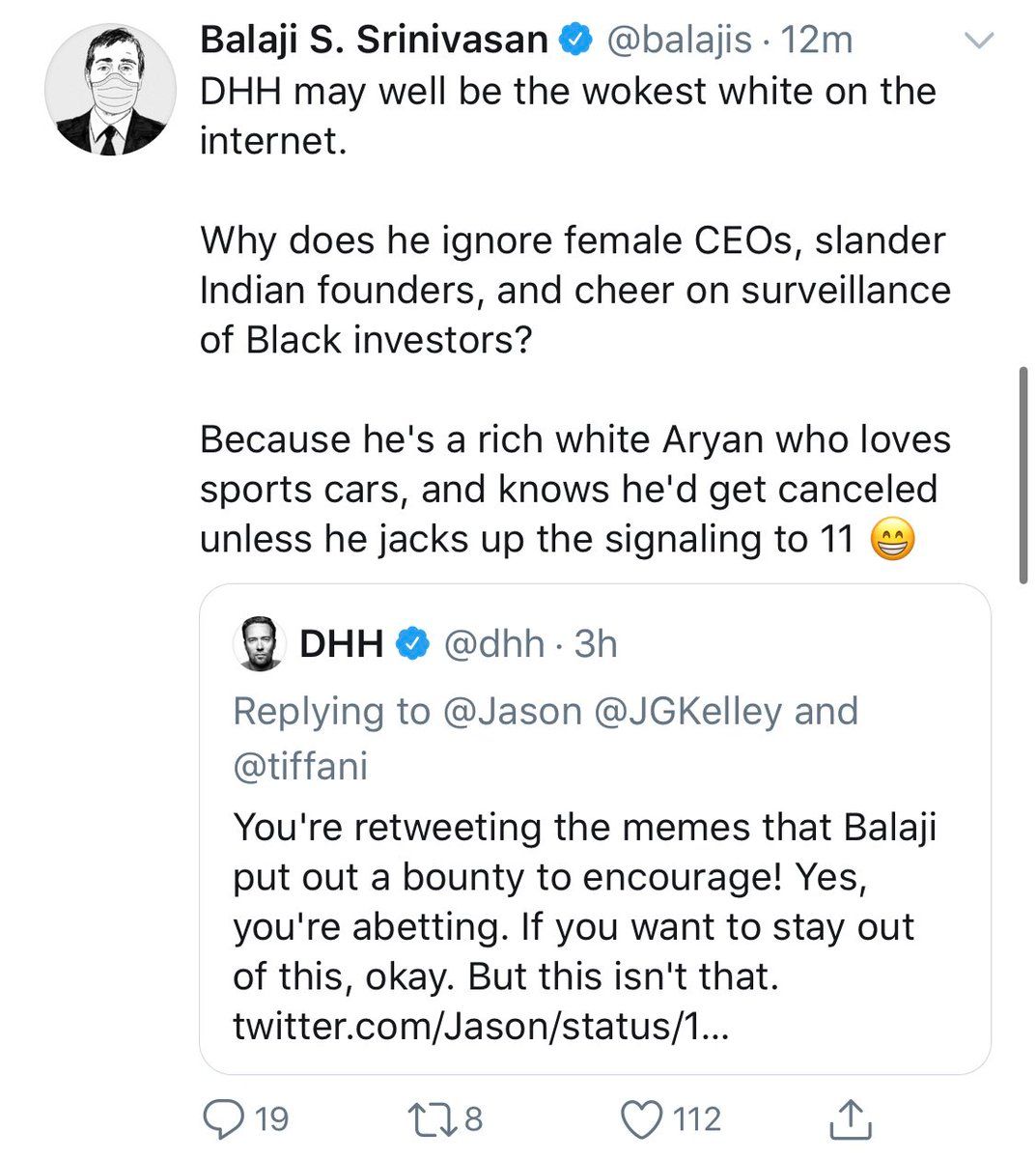Click the DHH display name
1036x1159 pixels.
point(342,643)
